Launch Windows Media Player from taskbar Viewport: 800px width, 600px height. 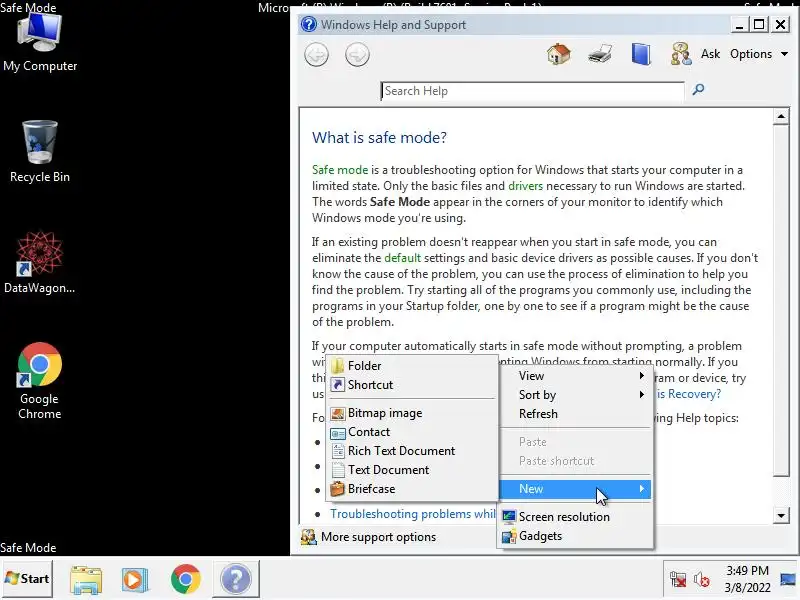pyautogui.click(x=135, y=579)
